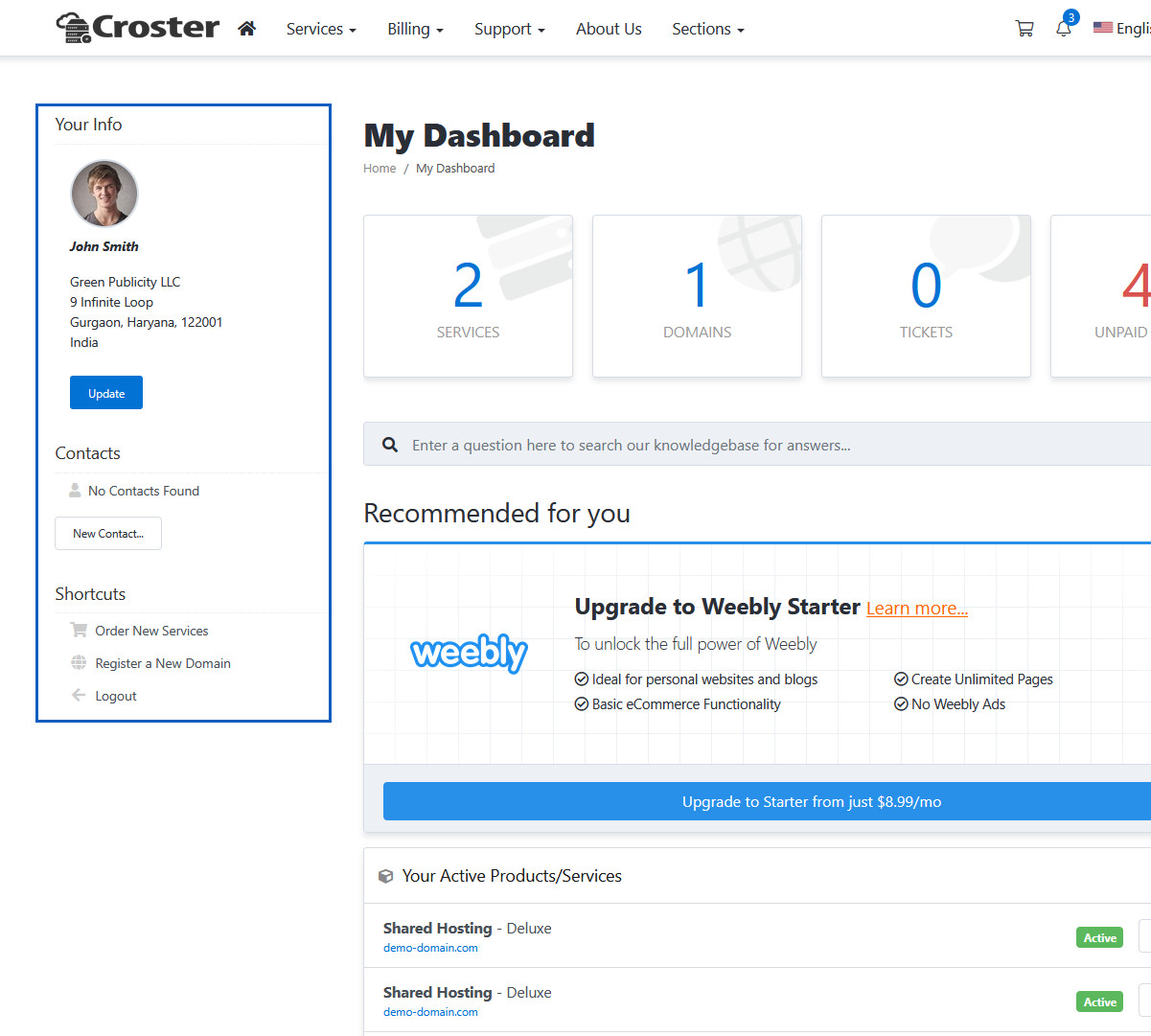Expand the Billing dropdown menu

click(415, 29)
